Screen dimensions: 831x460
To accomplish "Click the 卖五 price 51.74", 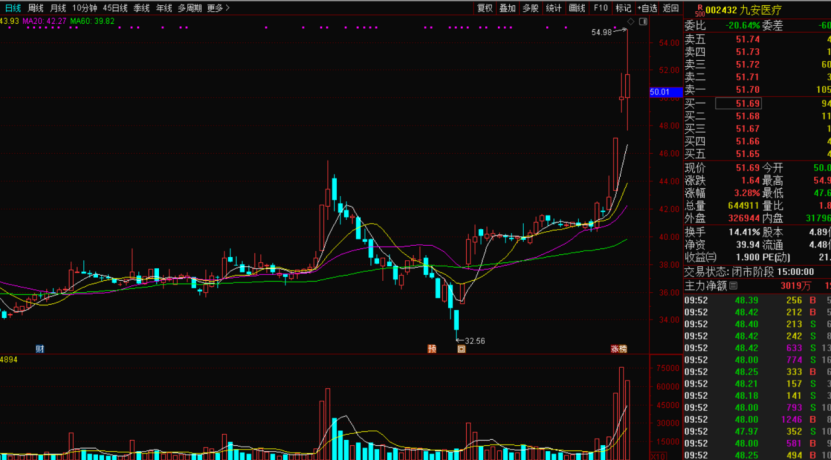I will 748,39.
